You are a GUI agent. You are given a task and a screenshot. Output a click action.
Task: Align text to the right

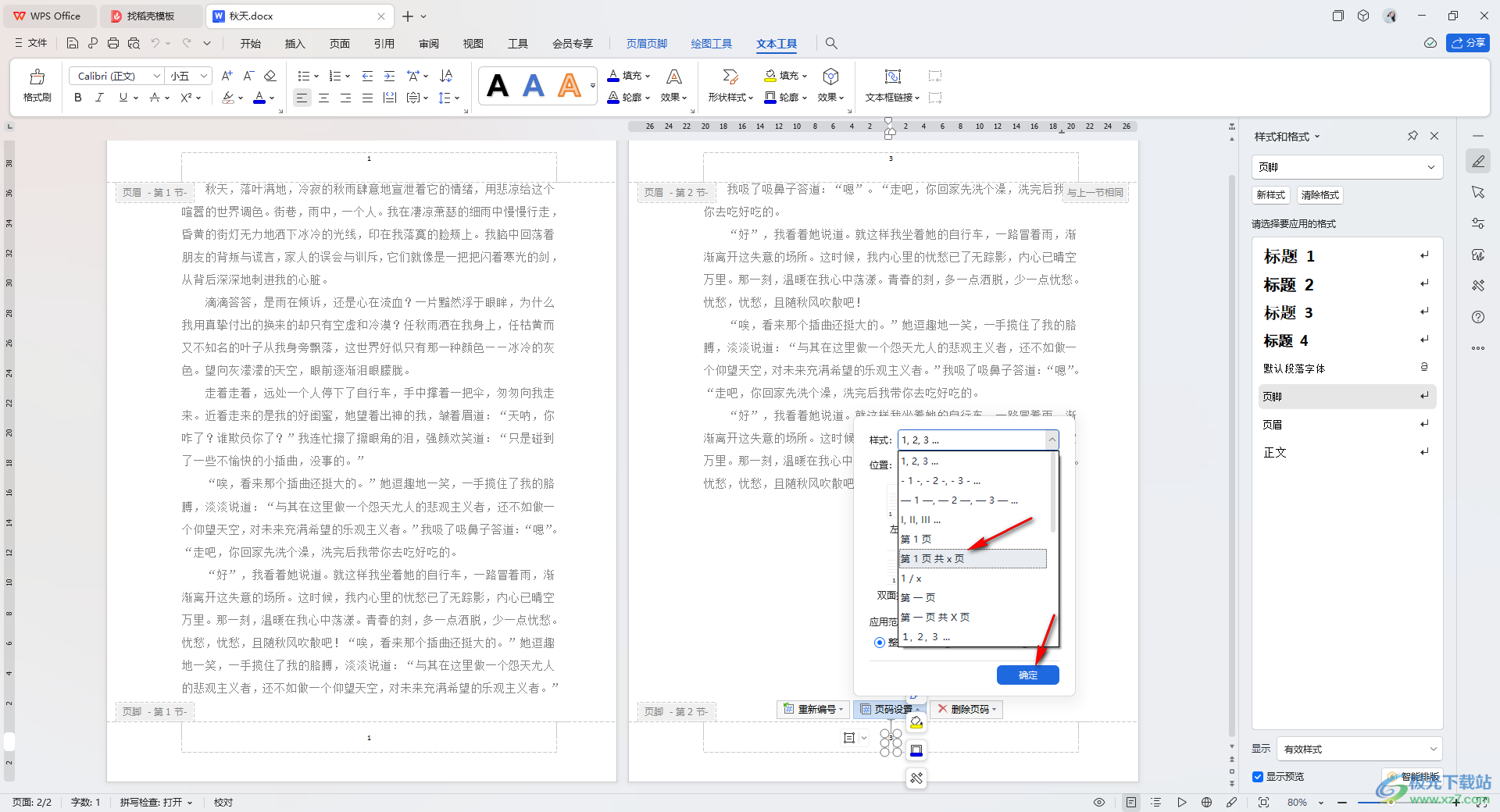(x=345, y=98)
